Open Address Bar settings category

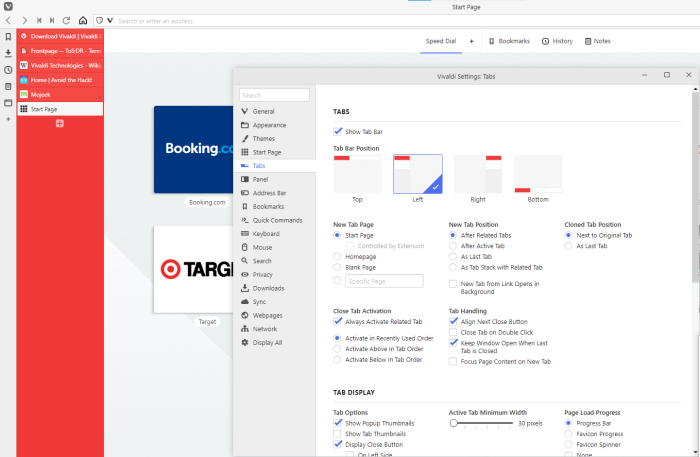pos(269,193)
